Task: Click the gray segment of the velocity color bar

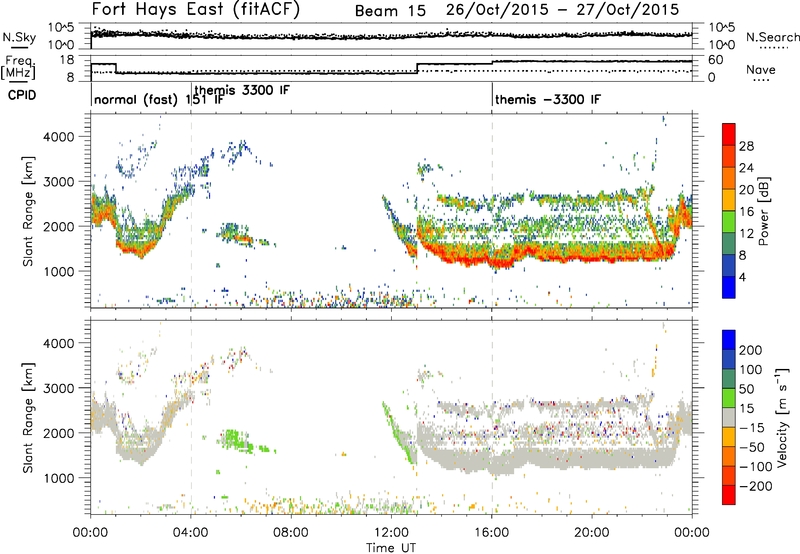Action: 729,417
